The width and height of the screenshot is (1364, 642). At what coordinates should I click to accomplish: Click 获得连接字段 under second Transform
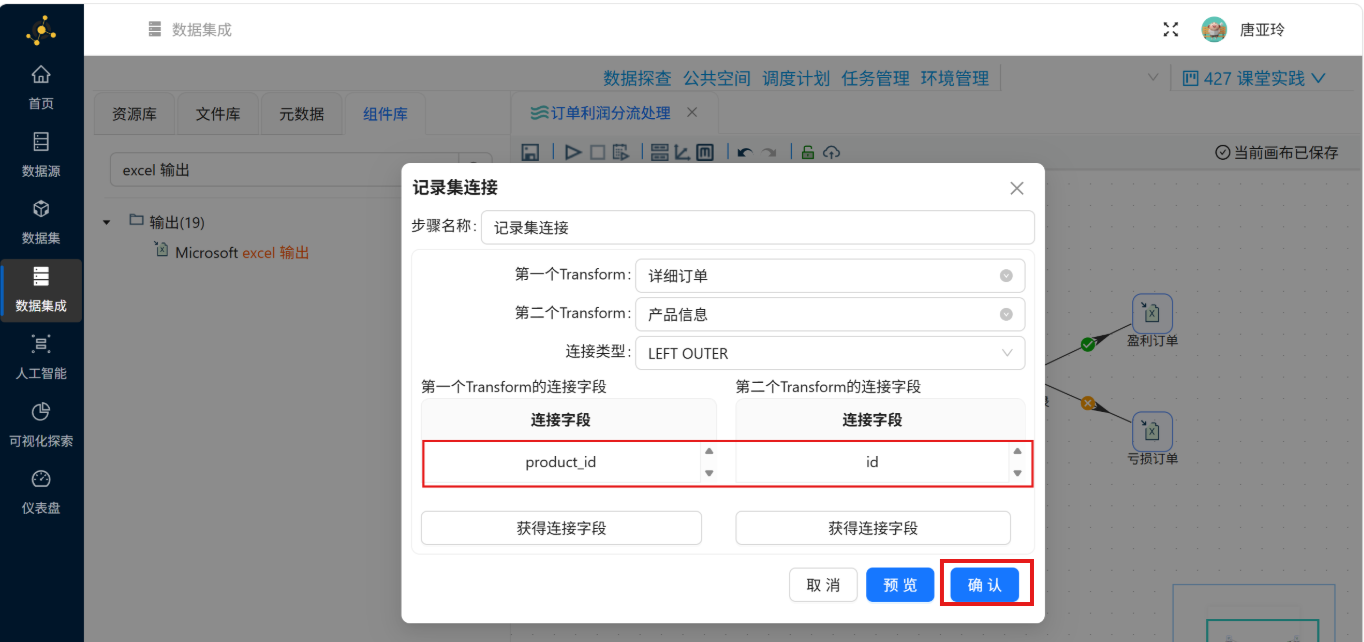tap(873, 528)
